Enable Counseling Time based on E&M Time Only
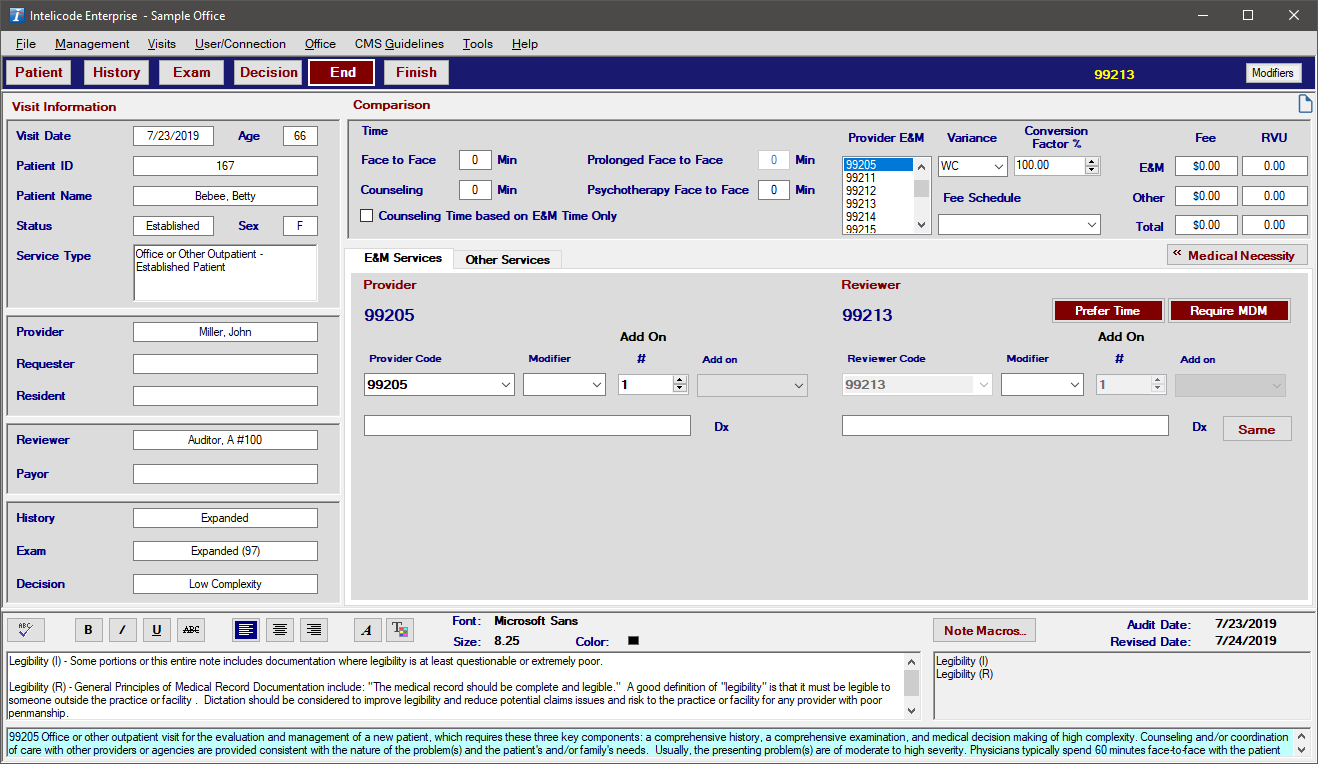 (367, 216)
